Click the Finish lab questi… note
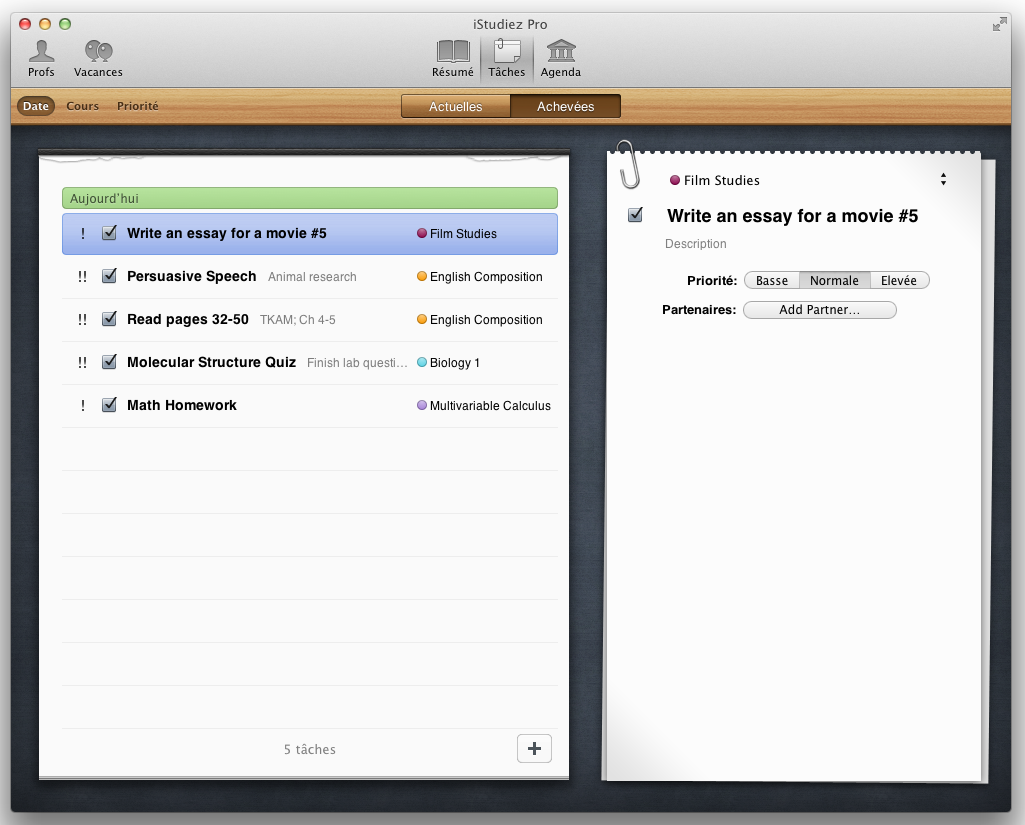Screen dimensions: 1025x825 (x=357, y=363)
